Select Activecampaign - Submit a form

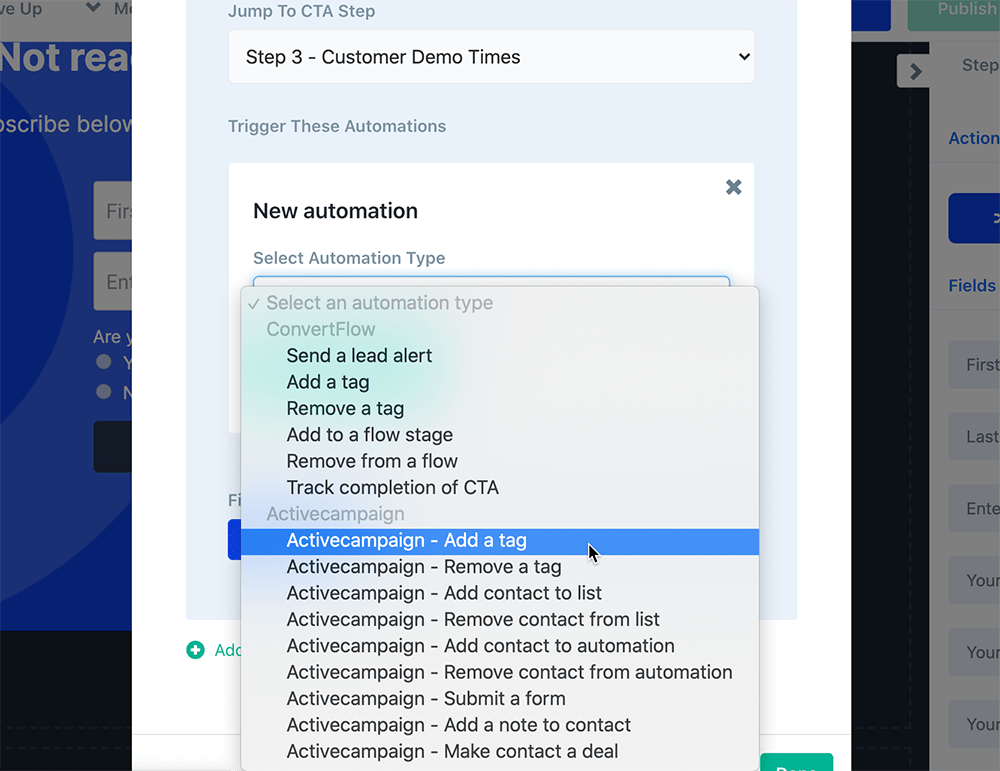pos(499,698)
